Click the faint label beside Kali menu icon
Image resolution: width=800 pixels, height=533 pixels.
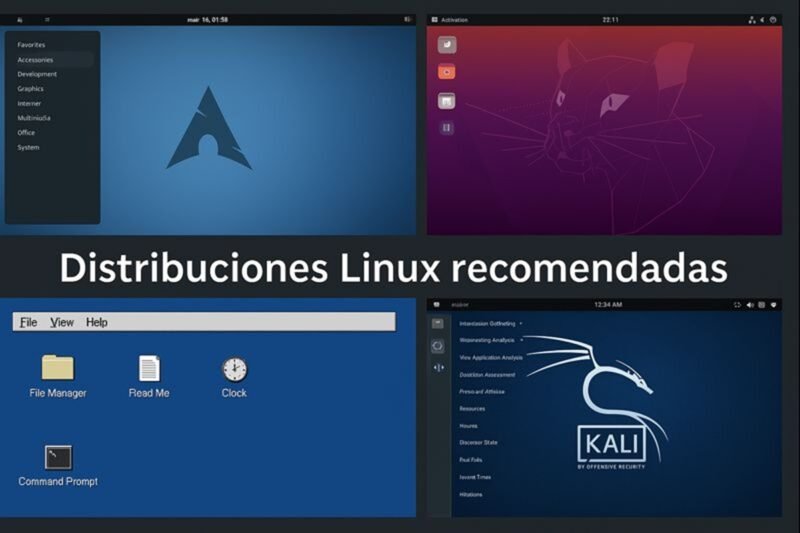pyautogui.click(x=460, y=305)
